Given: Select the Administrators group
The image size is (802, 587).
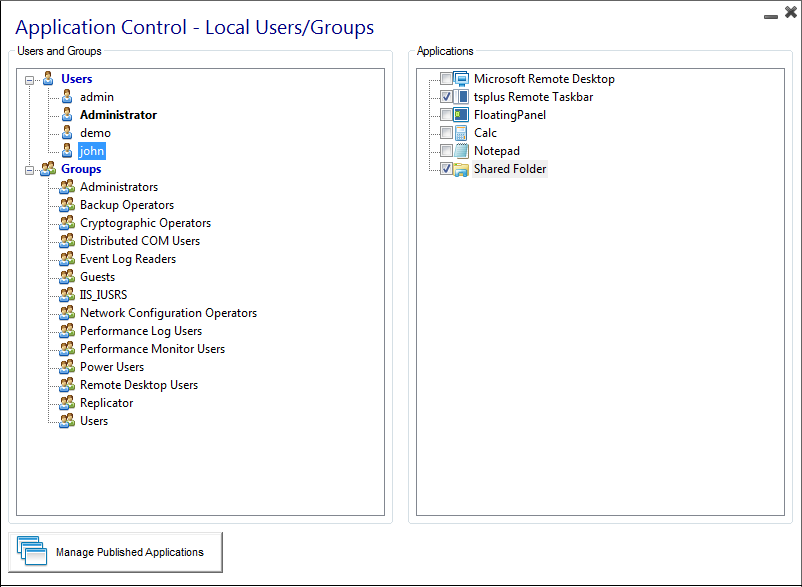Looking at the screenshot, I should pyautogui.click(x=119, y=187).
